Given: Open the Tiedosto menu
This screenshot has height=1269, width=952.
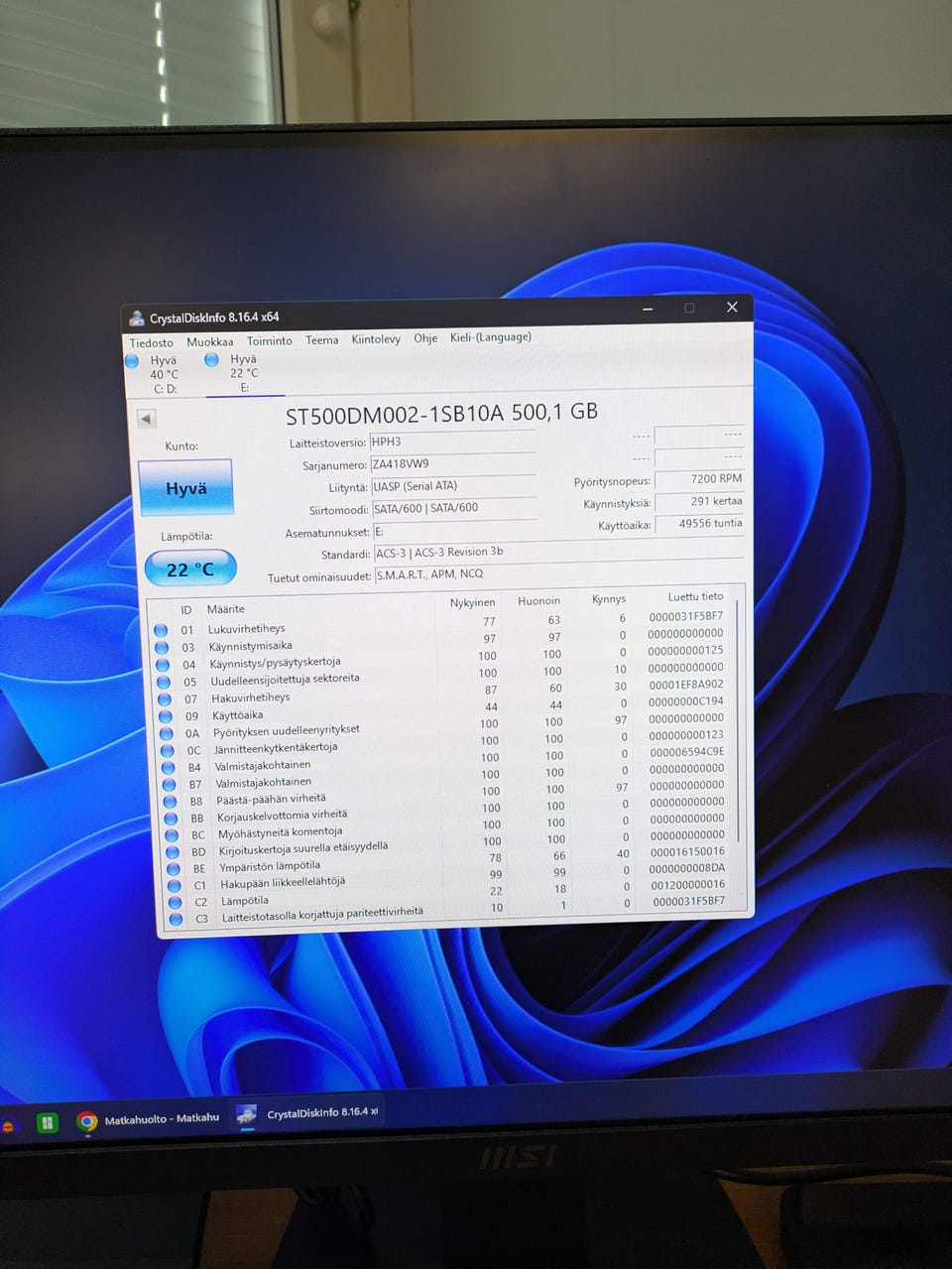Looking at the screenshot, I should click(x=151, y=342).
